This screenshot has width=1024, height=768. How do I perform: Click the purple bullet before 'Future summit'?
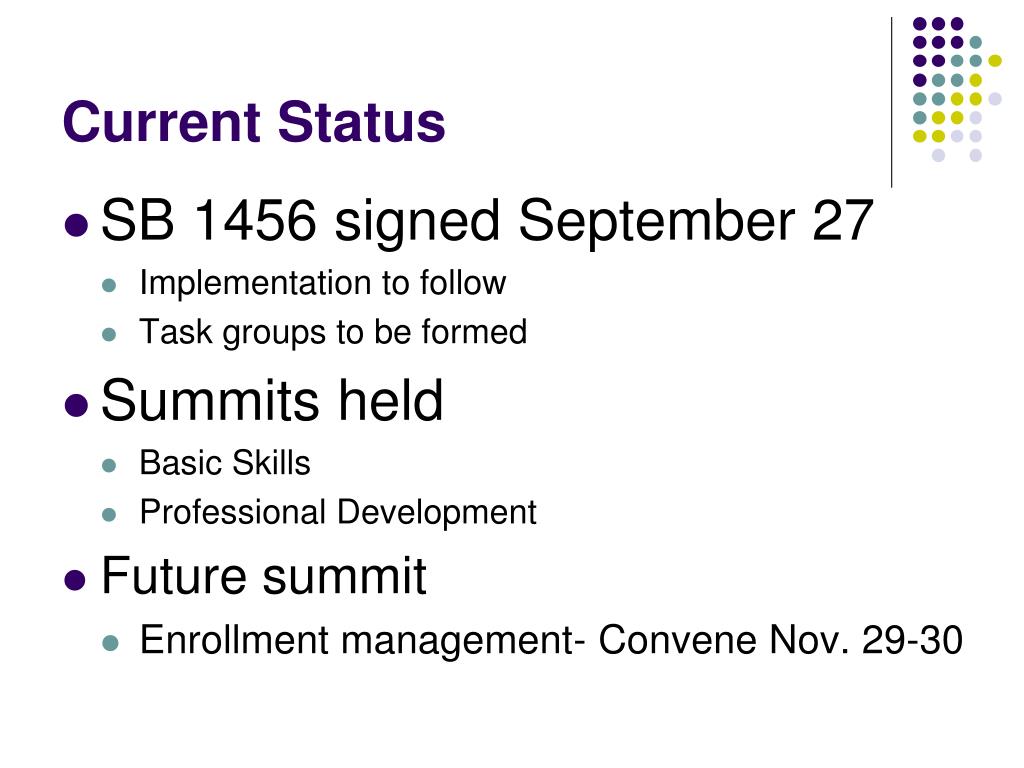(76, 580)
